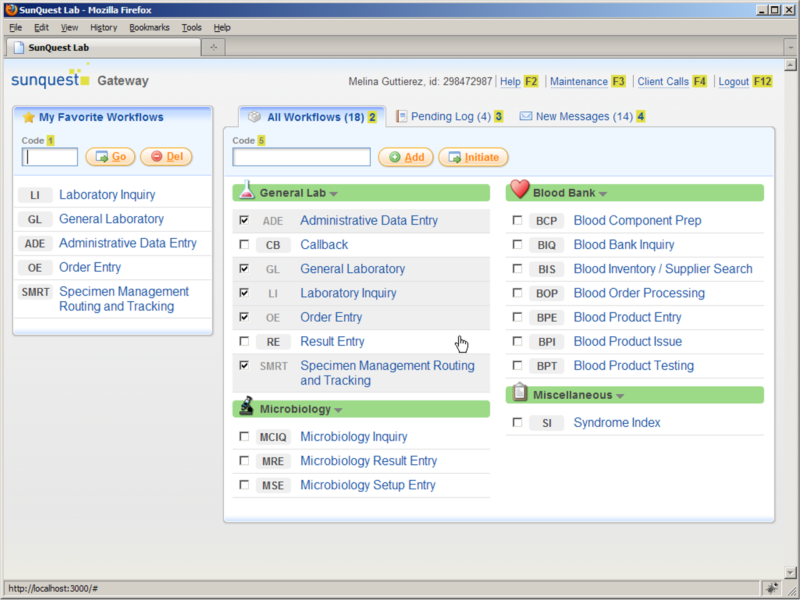The width and height of the screenshot is (800, 600).
Task: Collapse the Microbiology section arrow
Action: pyautogui.click(x=338, y=410)
